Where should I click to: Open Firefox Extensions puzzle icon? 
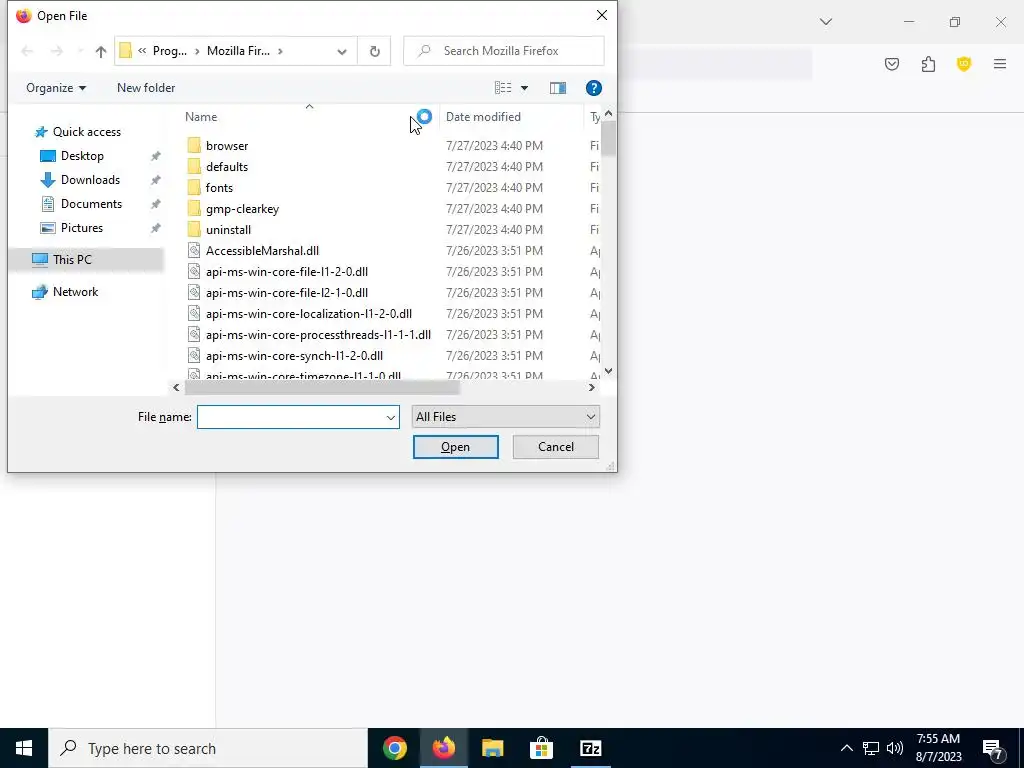tap(928, 64)
